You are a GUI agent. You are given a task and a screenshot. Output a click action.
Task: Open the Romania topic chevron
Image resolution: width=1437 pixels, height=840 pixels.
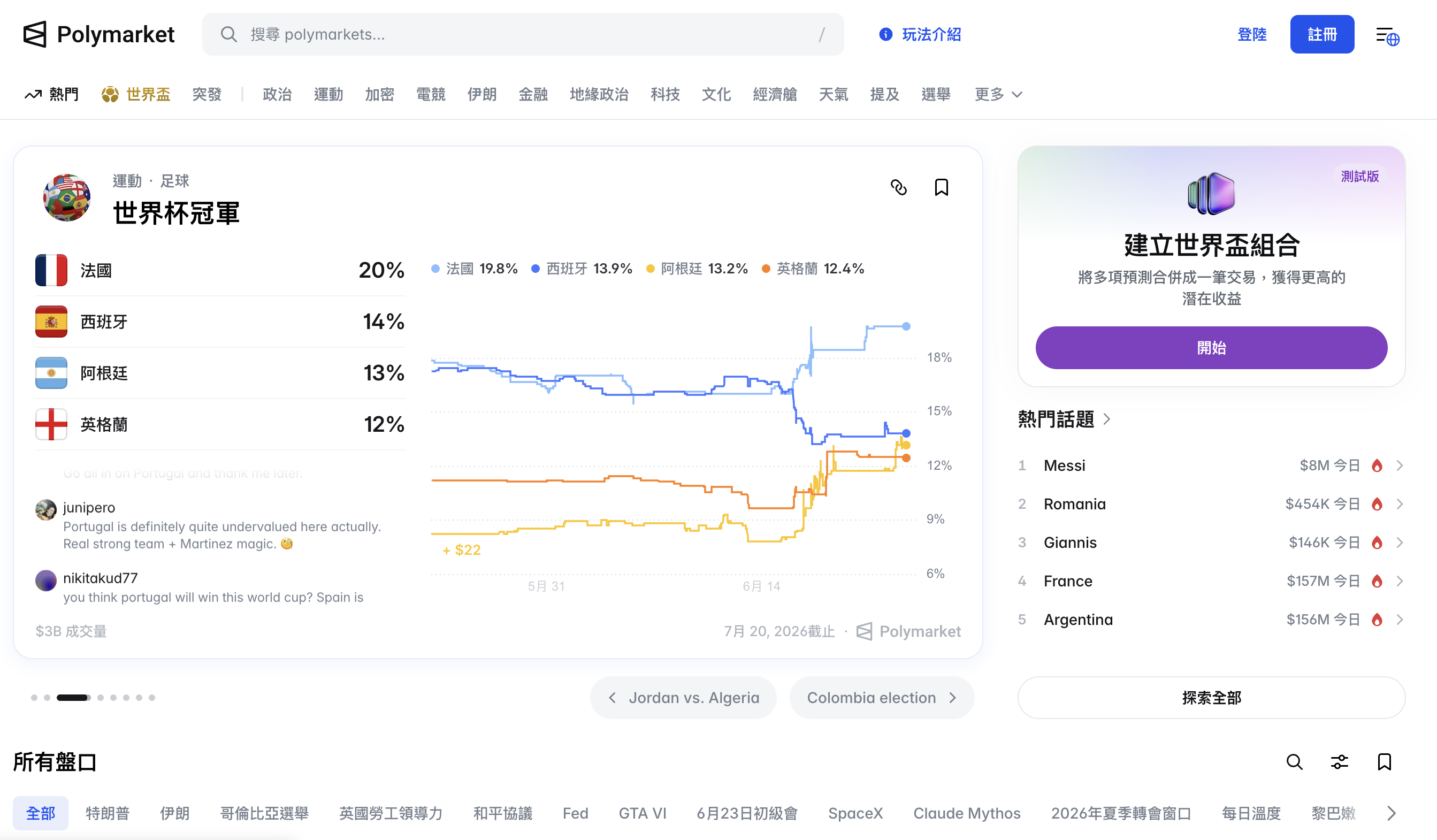point(1400,504)
